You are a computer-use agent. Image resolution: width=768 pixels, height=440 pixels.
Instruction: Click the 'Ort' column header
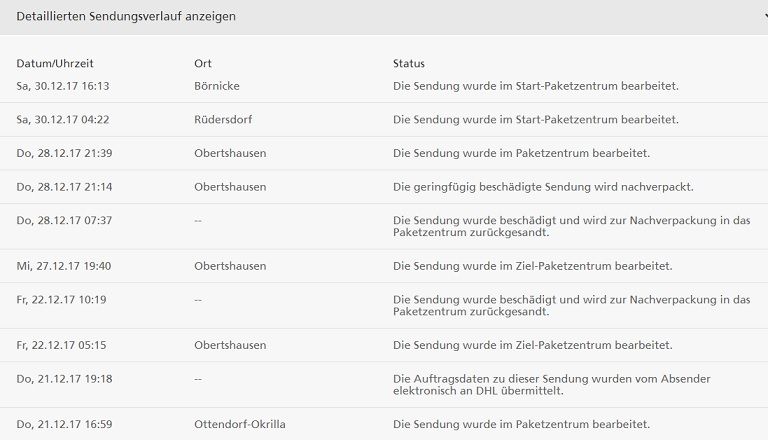(203, 64)
